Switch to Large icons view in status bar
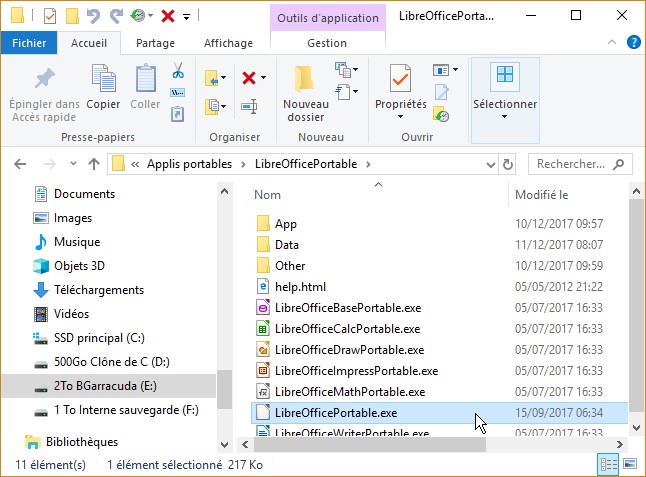 tap(630, 464)
